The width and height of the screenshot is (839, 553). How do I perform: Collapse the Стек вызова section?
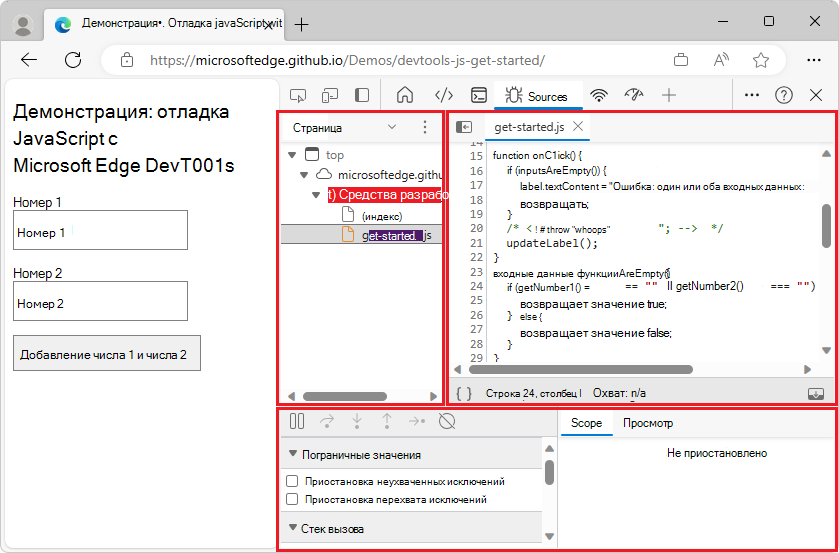pos(293,528)
